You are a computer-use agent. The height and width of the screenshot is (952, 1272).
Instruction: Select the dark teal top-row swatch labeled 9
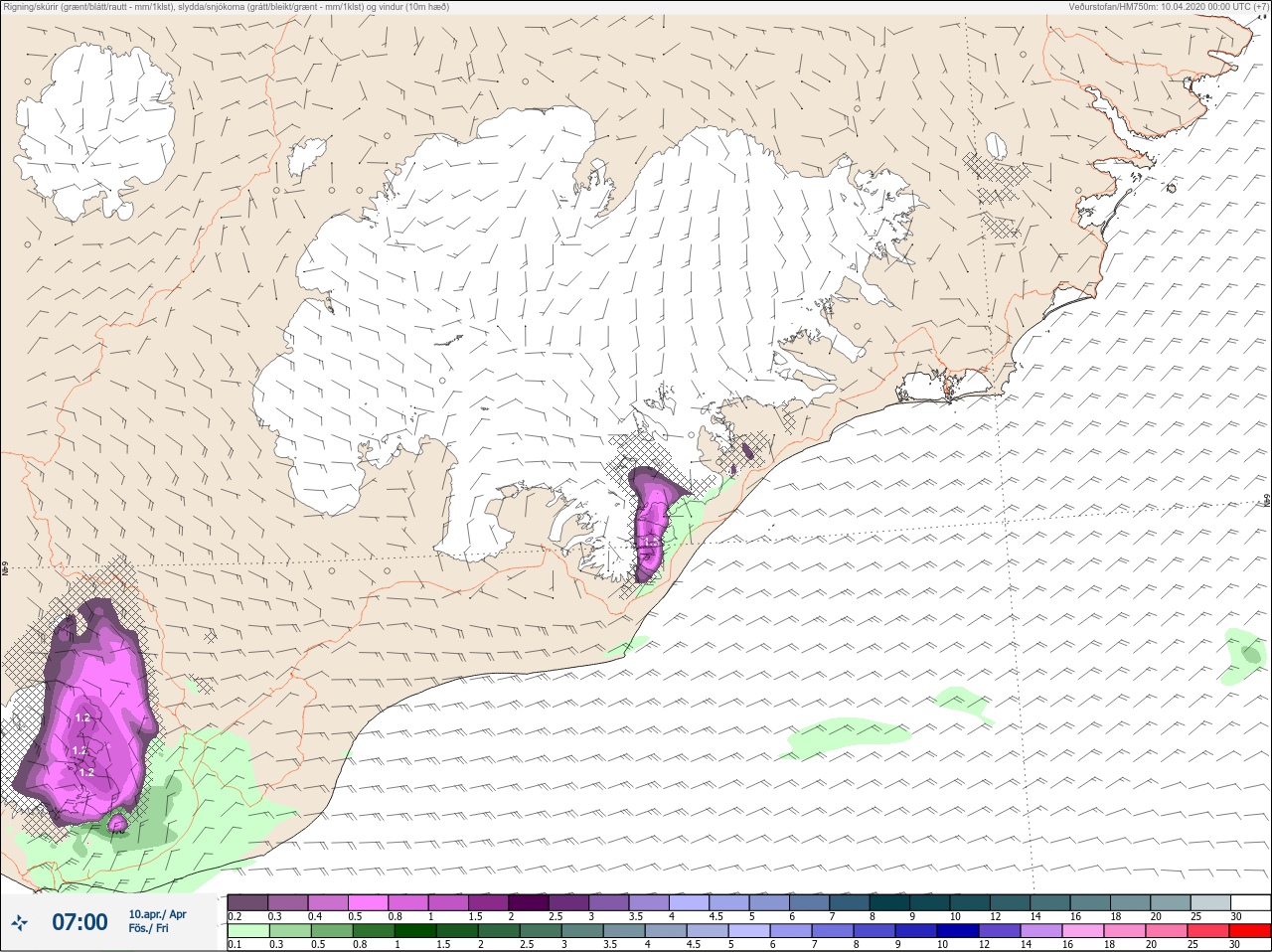point(929,902)
